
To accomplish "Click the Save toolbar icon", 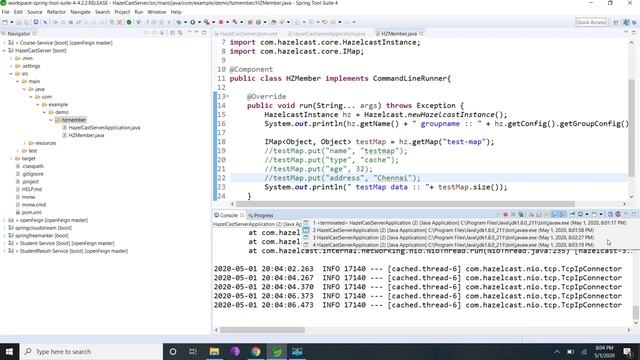I will pos(19,22).
